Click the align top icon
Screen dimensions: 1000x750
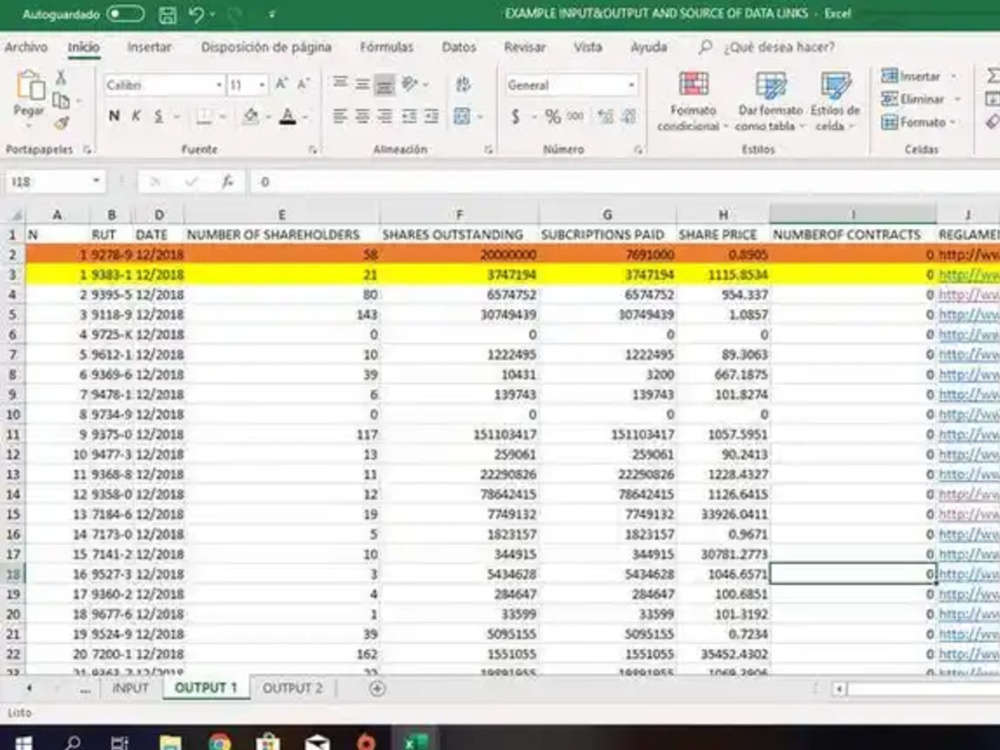pos(340,84)
